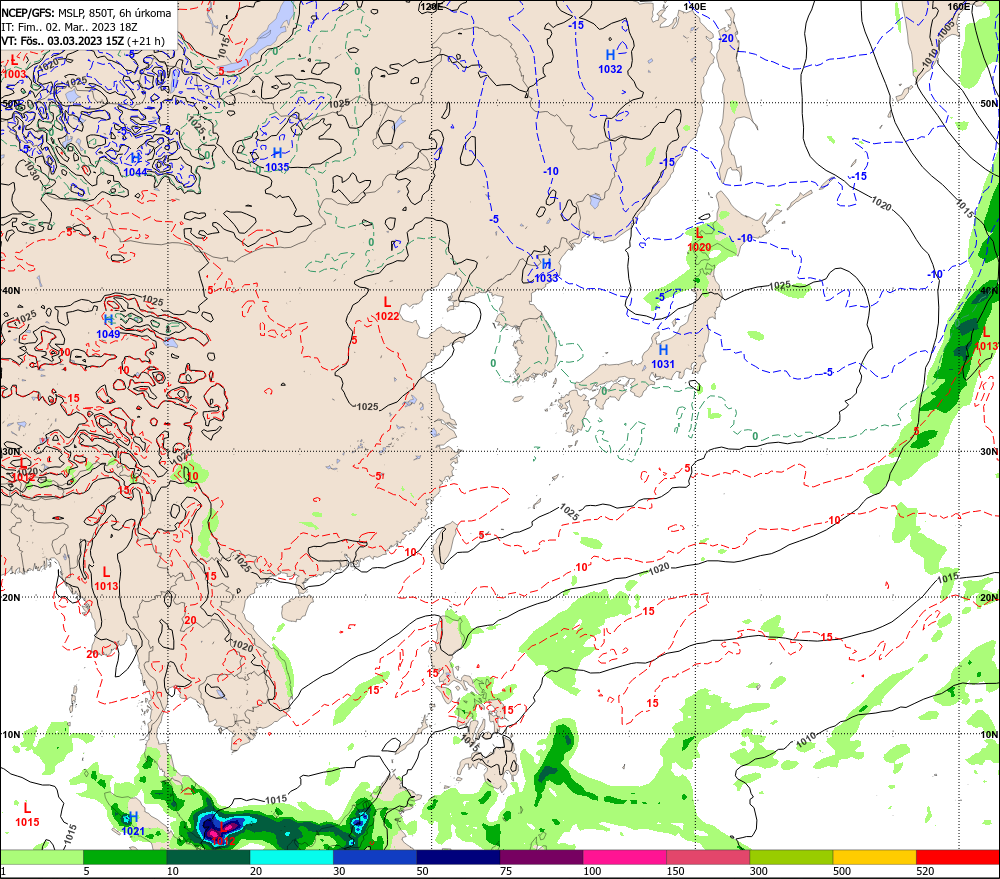Click the low pressure label 1020 near Hokkaido
The image size is (1000, 879).
(699, 247)
